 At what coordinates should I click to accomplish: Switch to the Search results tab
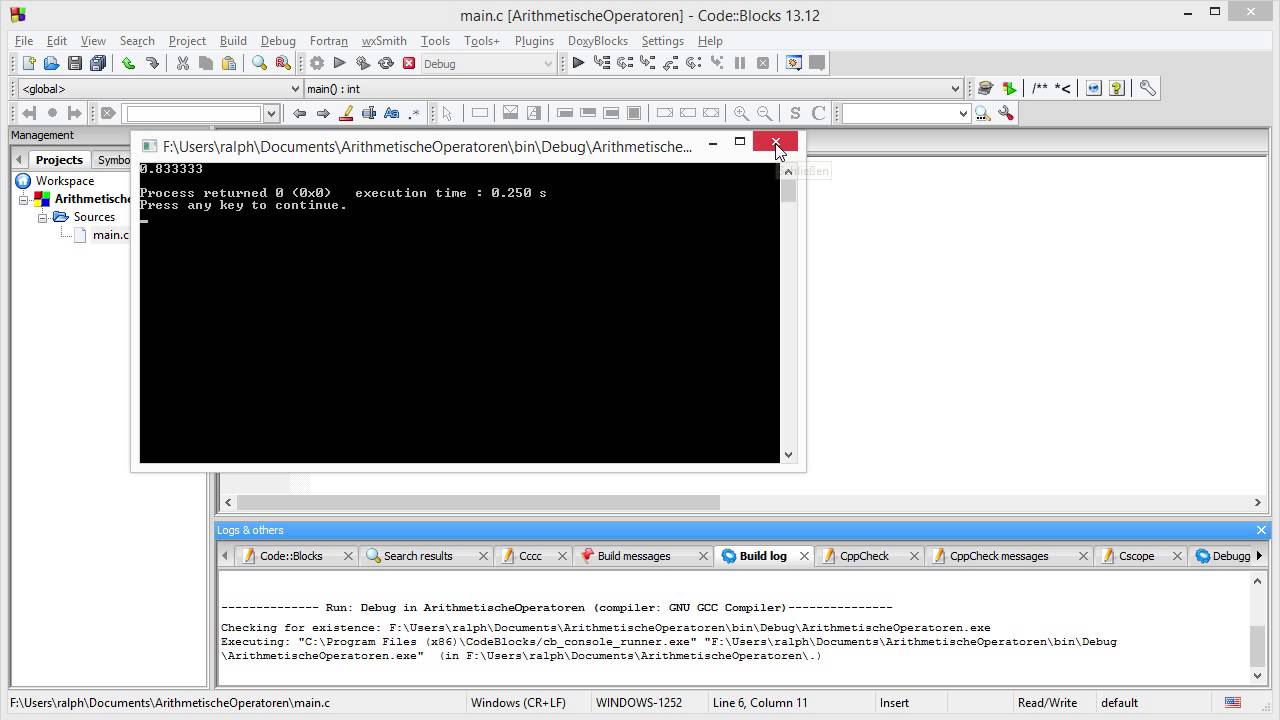click(418, 556)
